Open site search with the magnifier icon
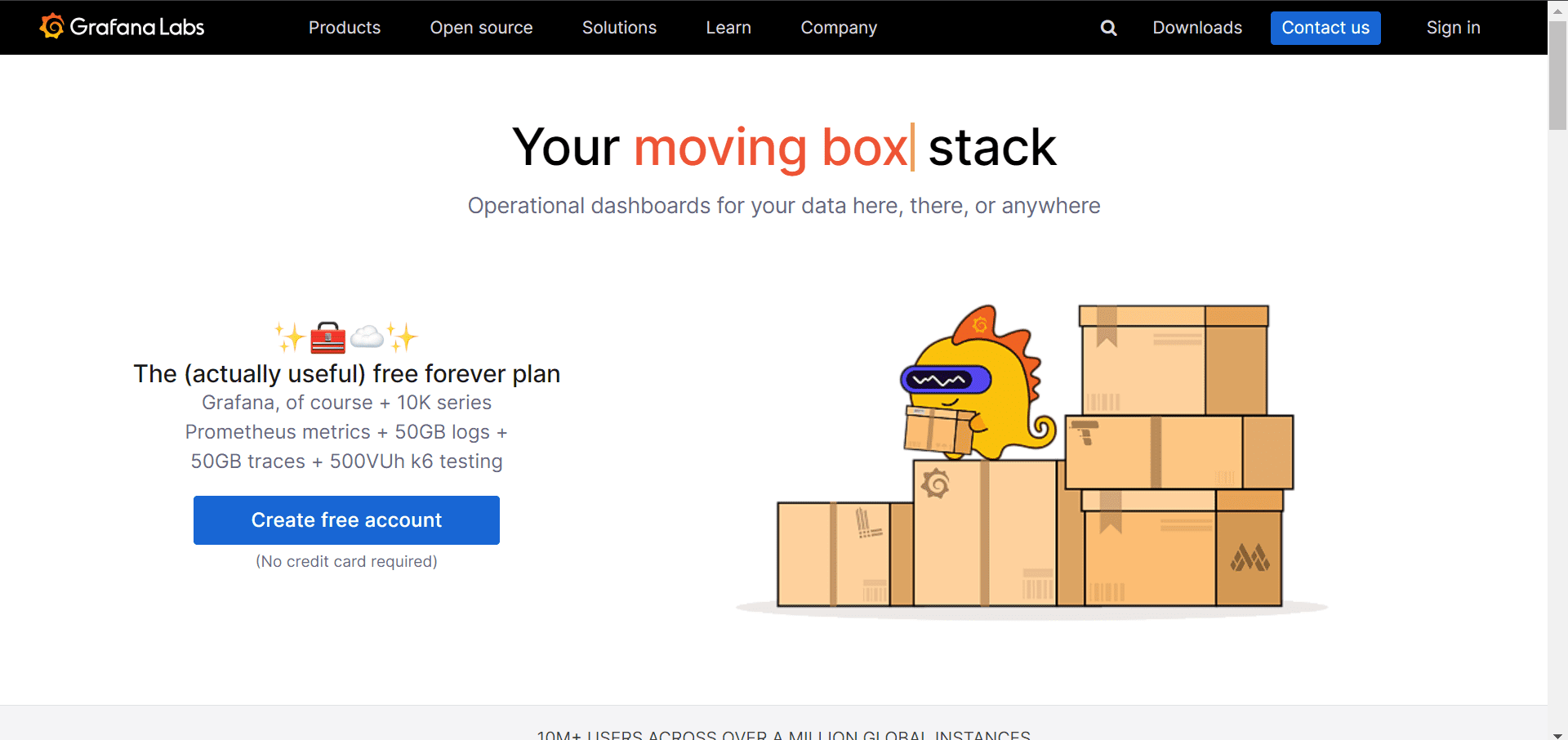The height and width of the screenshot is (740, 1568). coord(1108,27)
